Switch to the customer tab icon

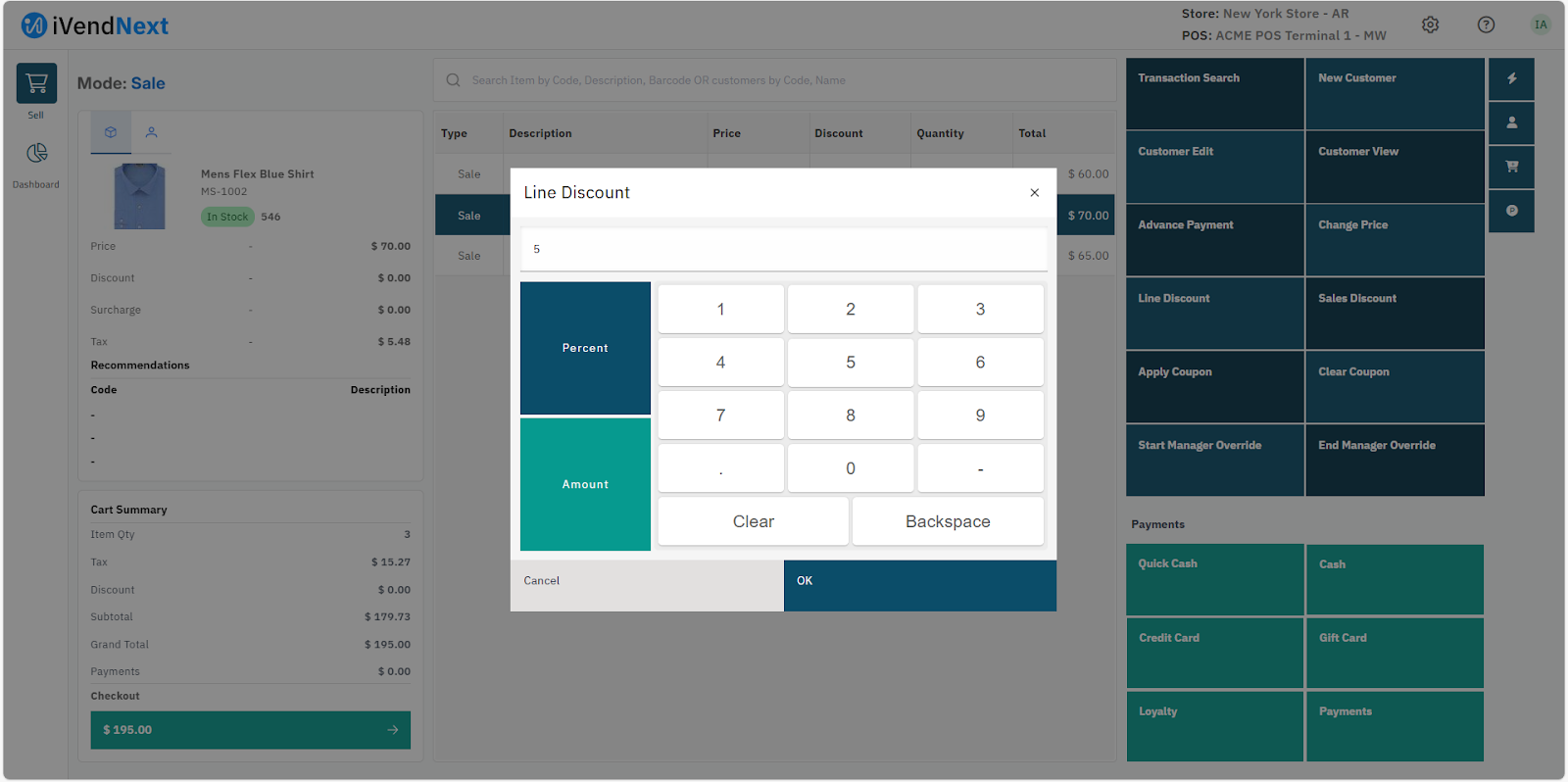coord(151,132)
